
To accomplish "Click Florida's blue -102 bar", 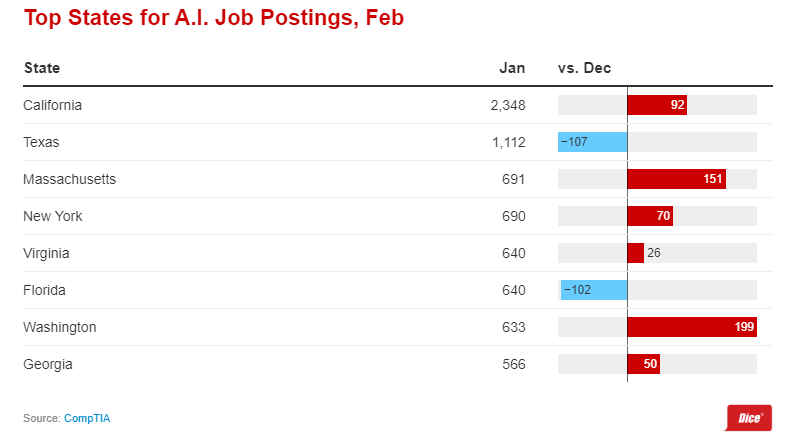I will [x=594, y=290].
